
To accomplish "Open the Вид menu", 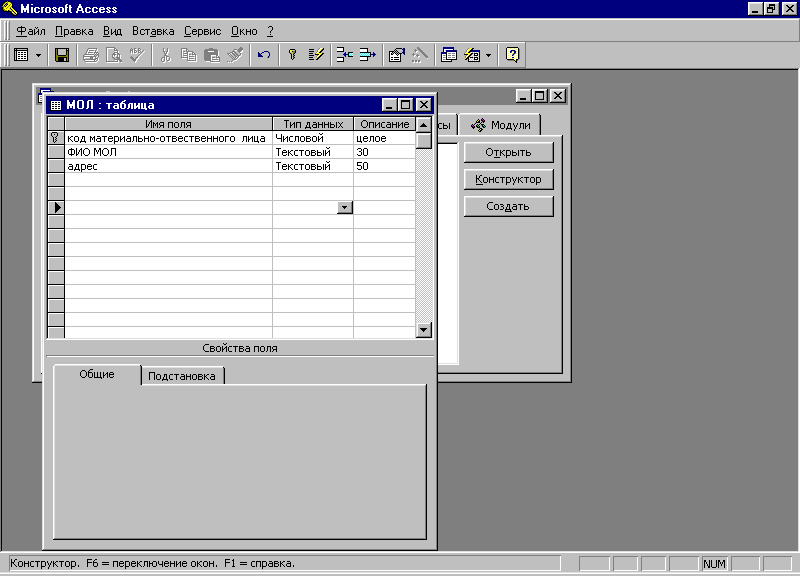I will click(112, 31).
